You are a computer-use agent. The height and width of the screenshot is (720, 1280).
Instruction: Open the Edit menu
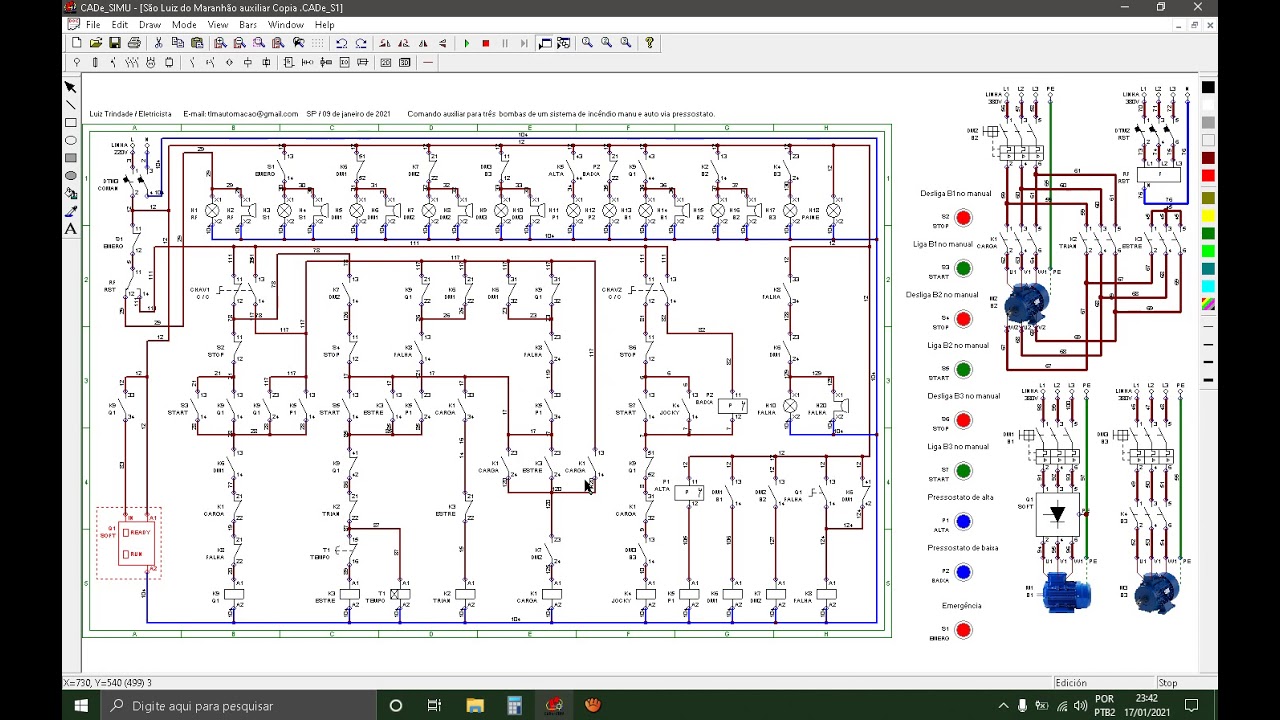120,25
